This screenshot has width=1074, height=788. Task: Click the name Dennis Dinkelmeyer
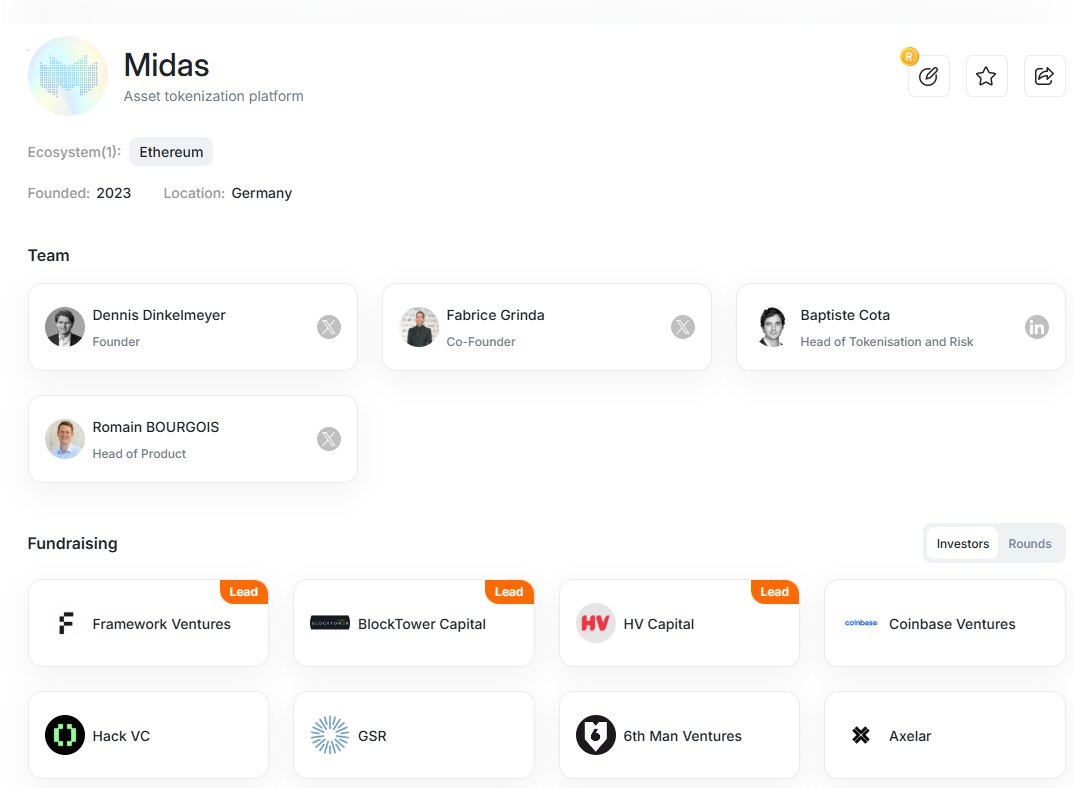pyautogui.click(x=159, y=315)
